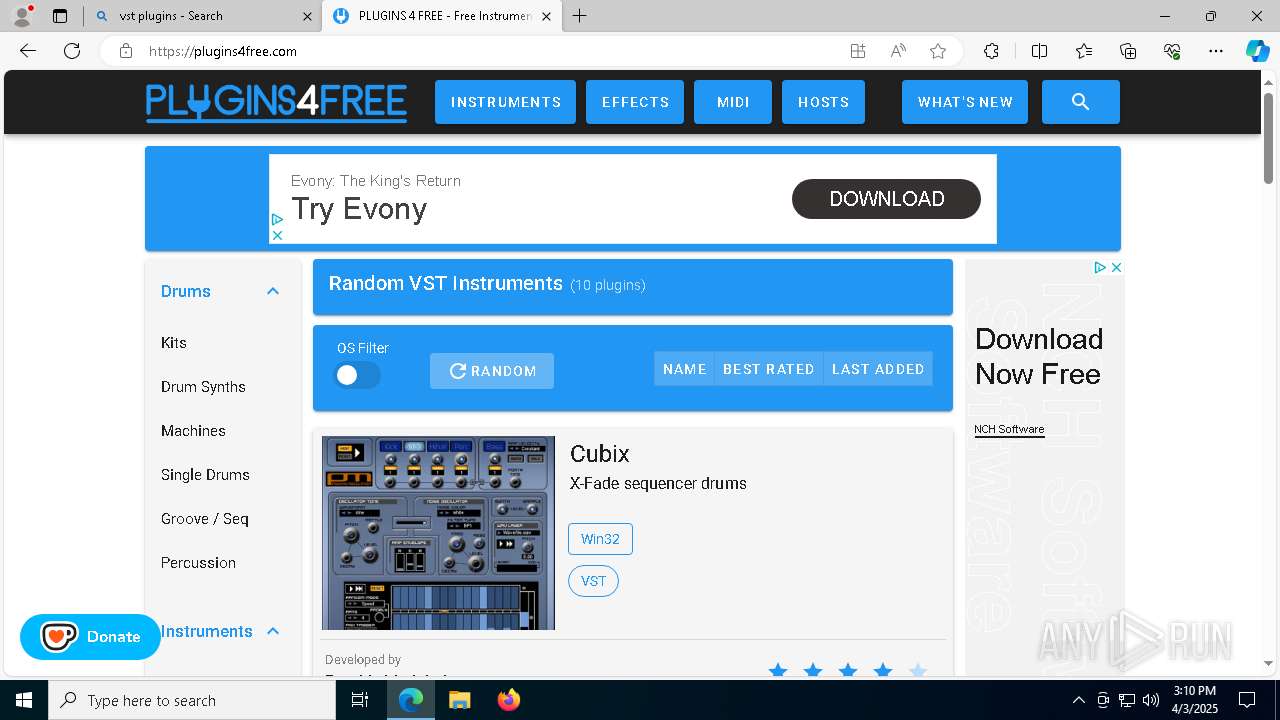Screen dimensions: 1280x720
Task: Click the AdChoices icon on sidebar ad
Action: pos(1099,267)
